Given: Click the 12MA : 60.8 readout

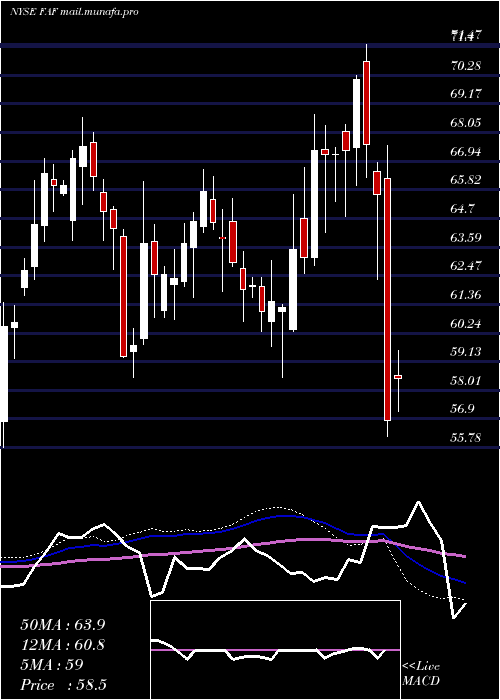Looking at the screenshot, I should (x=63, y=645).
